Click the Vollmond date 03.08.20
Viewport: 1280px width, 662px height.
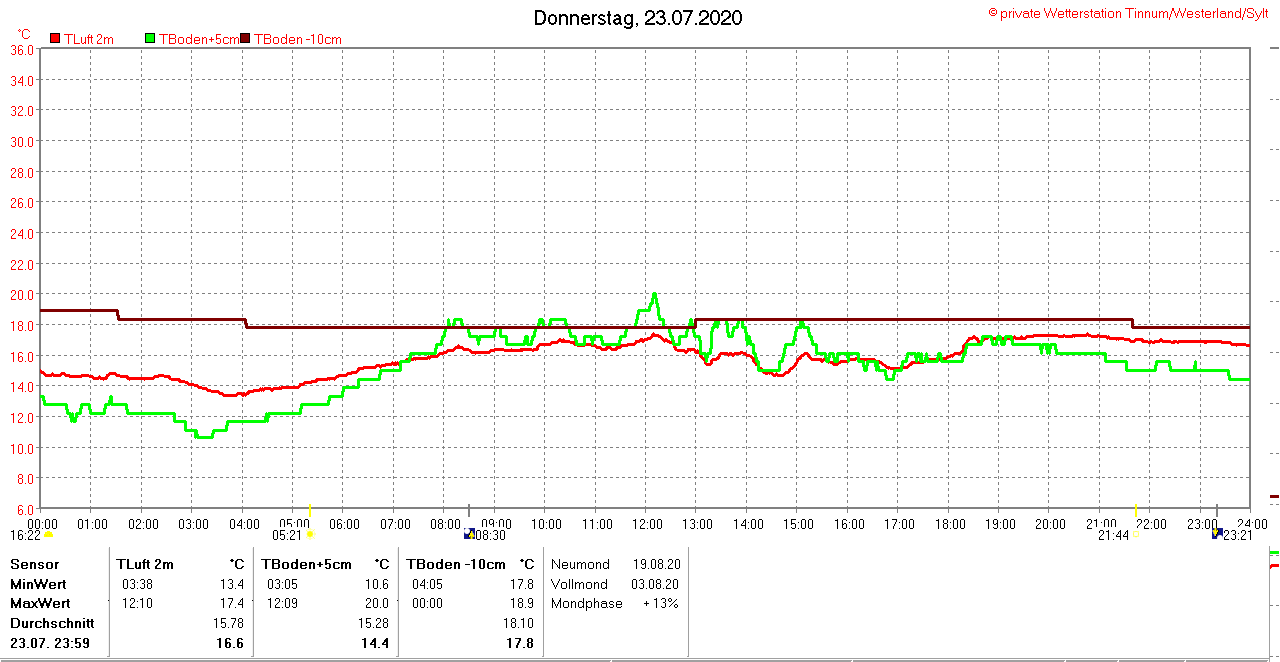click(655, 584)
